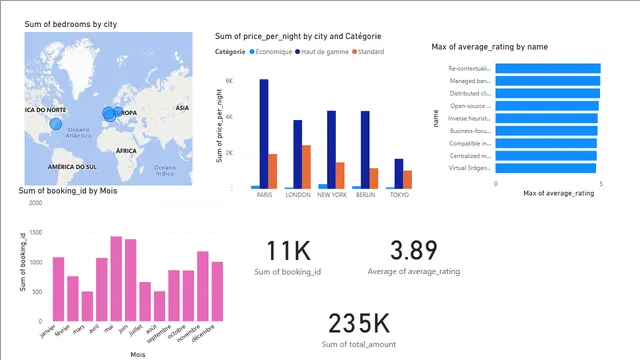The image size is (640, 360).
Task: Click the TOKYO axis label
Action: tap(399, 195)
